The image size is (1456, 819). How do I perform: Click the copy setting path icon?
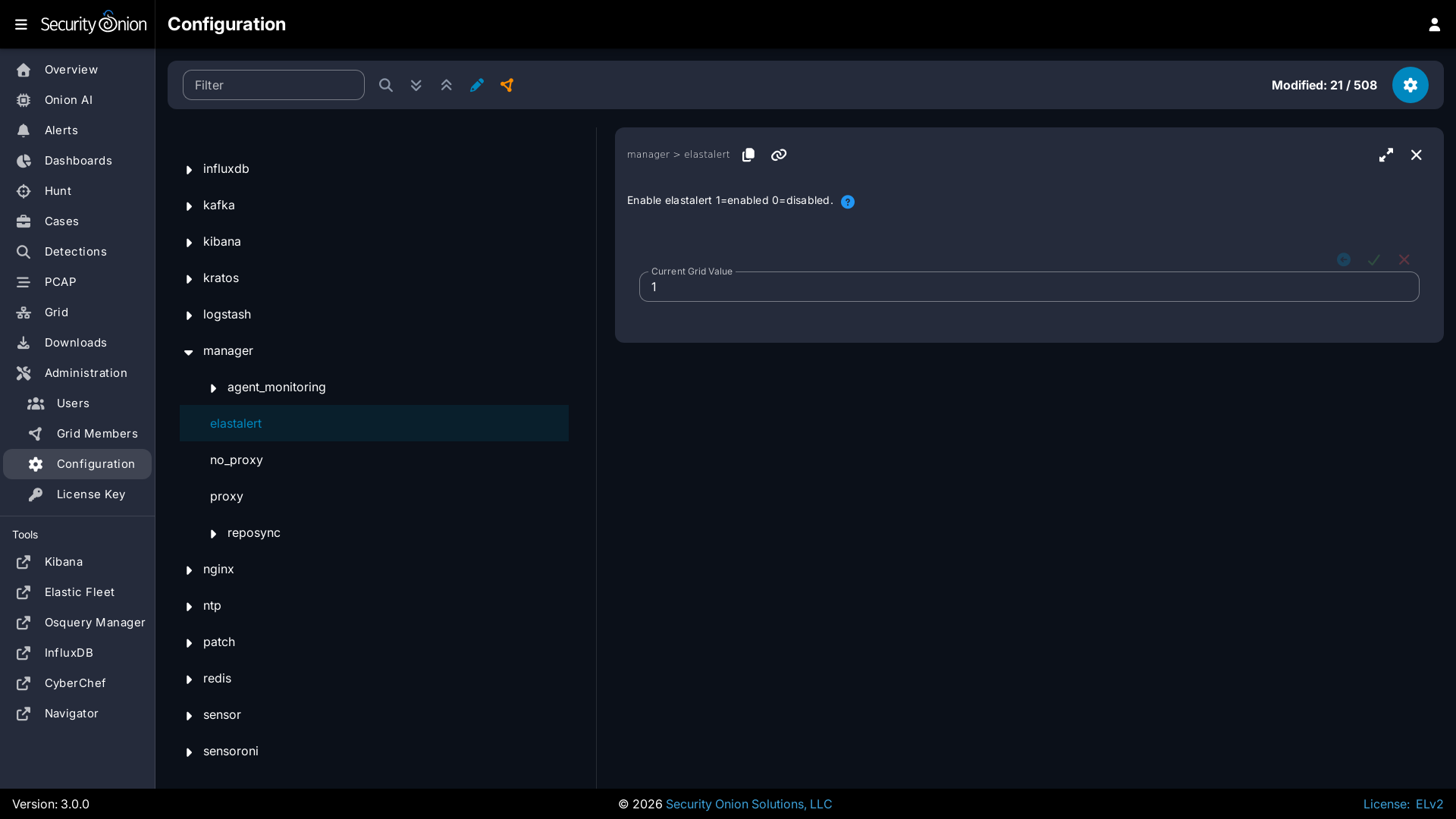coord(748,155)
